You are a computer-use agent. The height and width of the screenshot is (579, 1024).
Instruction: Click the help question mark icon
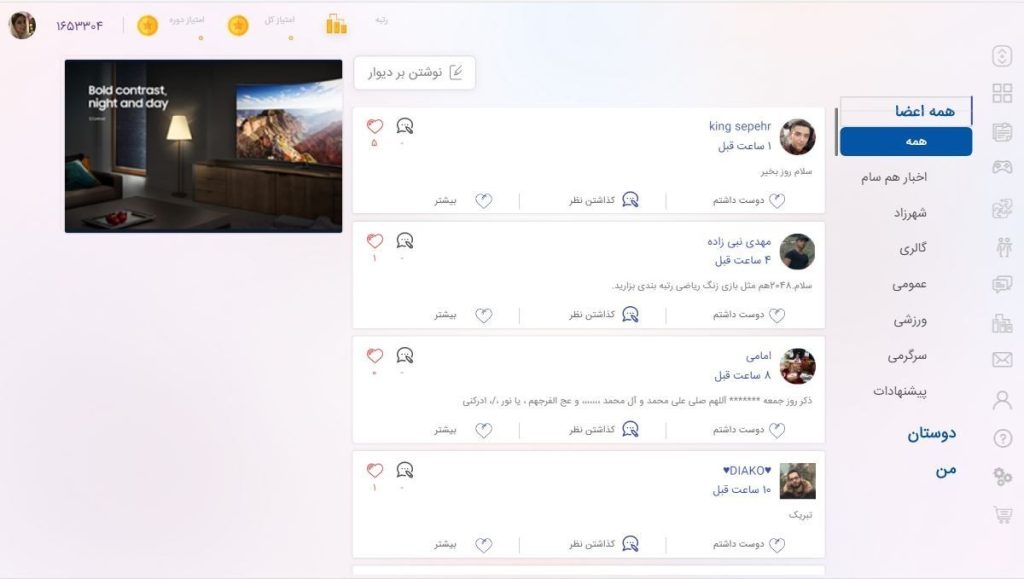[1002, 438]
